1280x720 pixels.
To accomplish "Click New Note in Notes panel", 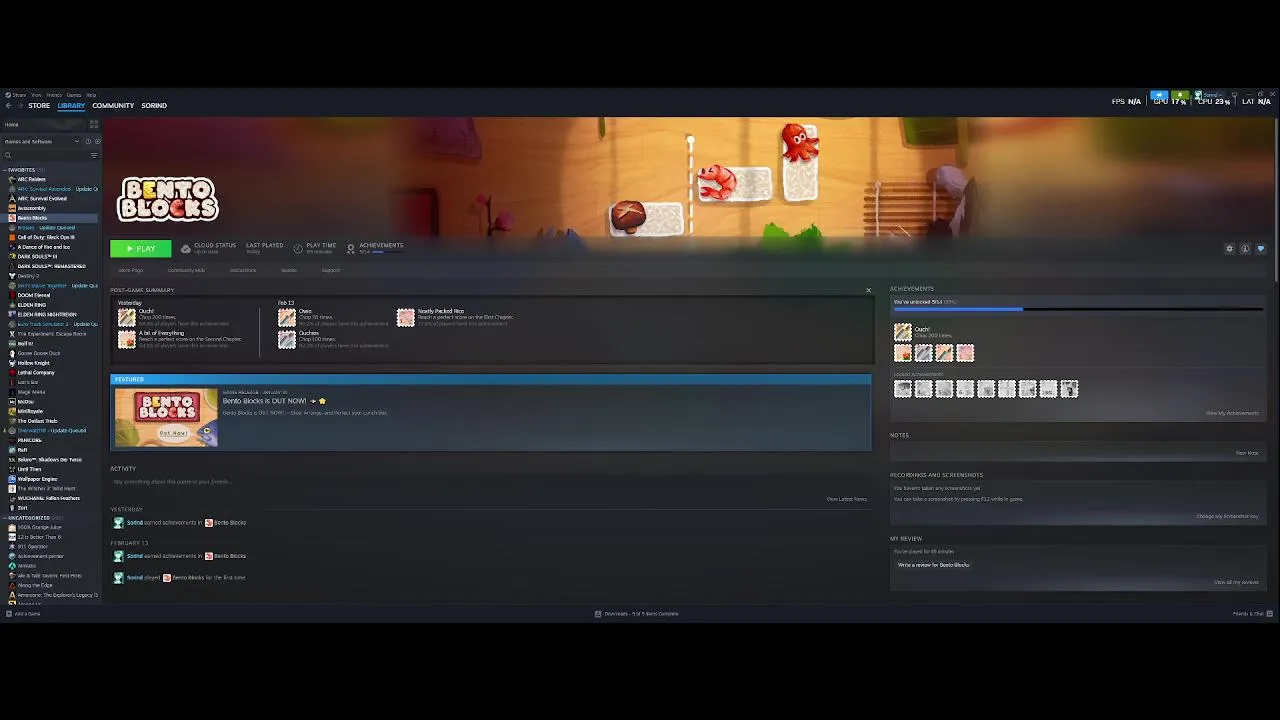I will tap(1247, 453).
